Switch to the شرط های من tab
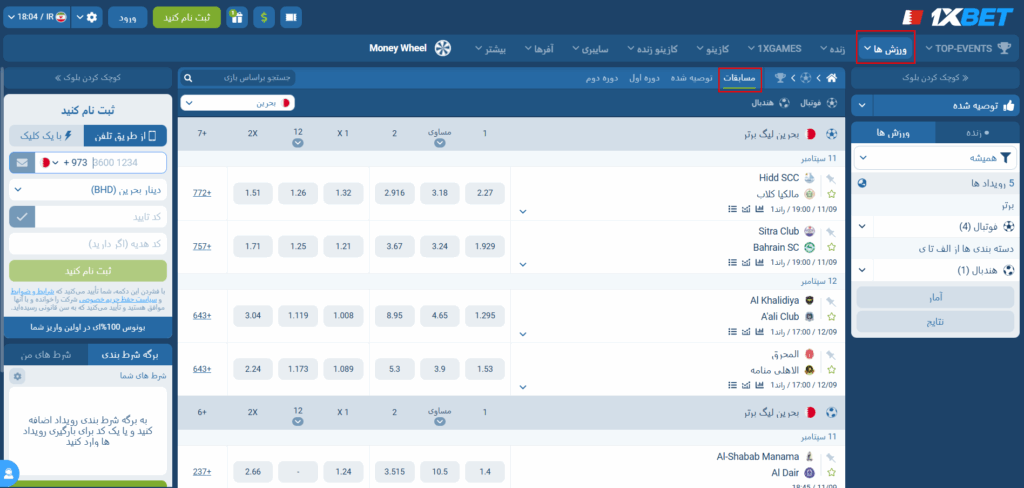The image size is (1024, 488). (46, 355)
